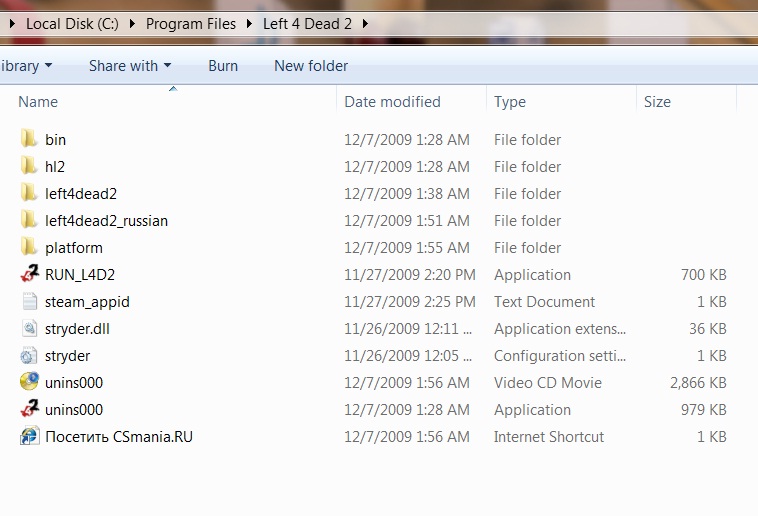The width and height of the screenshot is (758, 516).
Task: Select the steam_appid text document icon
Action: pyautogui.click(x=29, y=301)
